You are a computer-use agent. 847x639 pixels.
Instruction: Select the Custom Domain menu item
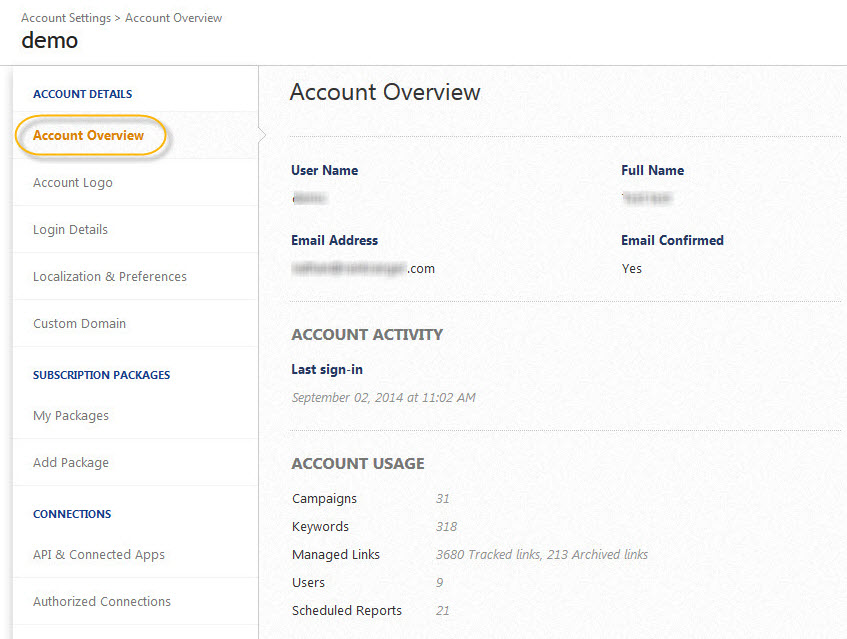coord(79,324)
